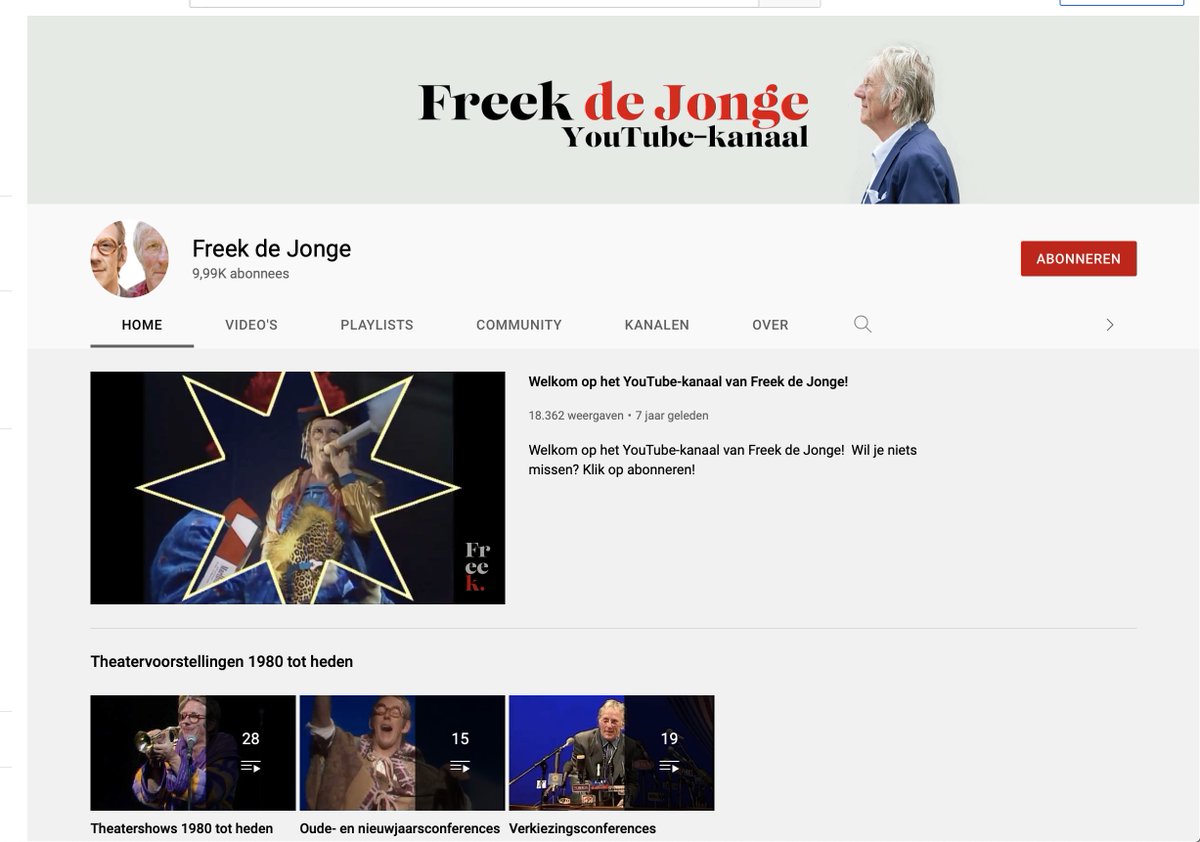This screenshot has height=842, width=1200.
Task: Subscribe with the Abonneren button
Action: (1078, 259)
